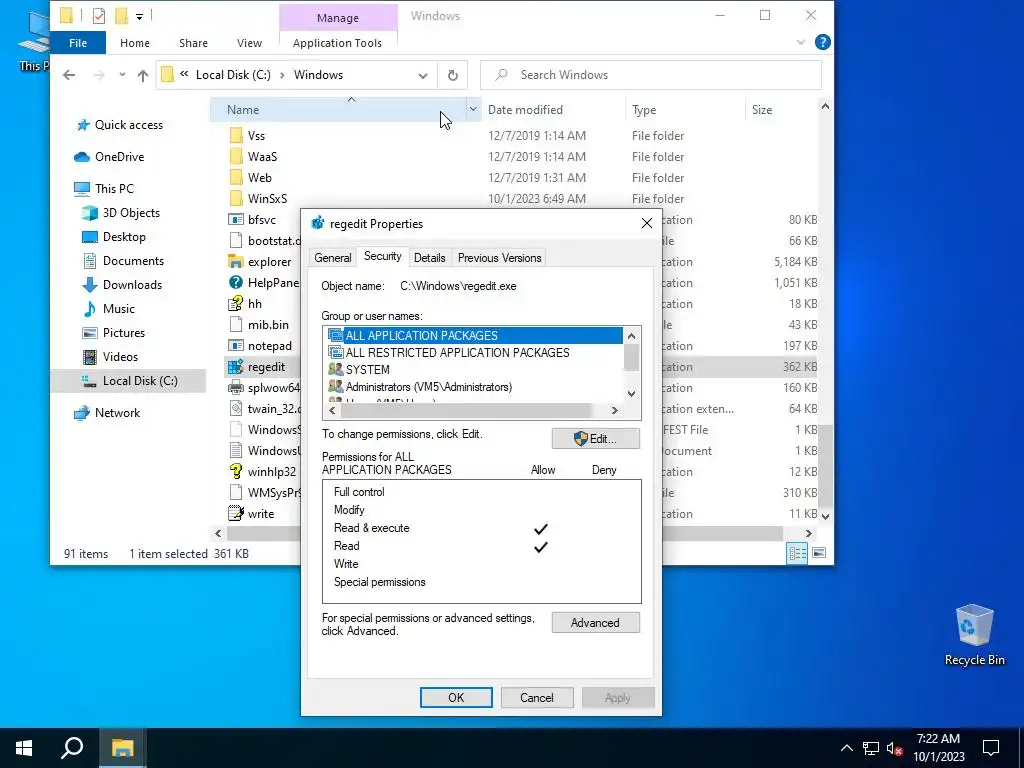Select Administrators (VM5\Administrators) entry
Image resolution: width=1024 pixels, height=768 pixels.
coord(475,387)
